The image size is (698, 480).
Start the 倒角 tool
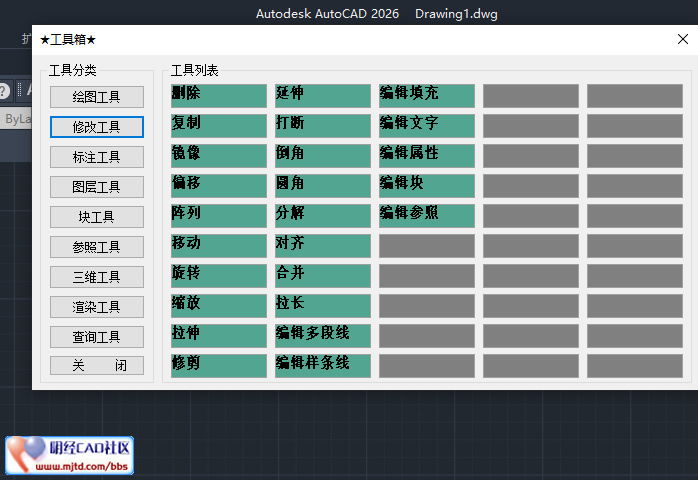(x=323, y=156)
